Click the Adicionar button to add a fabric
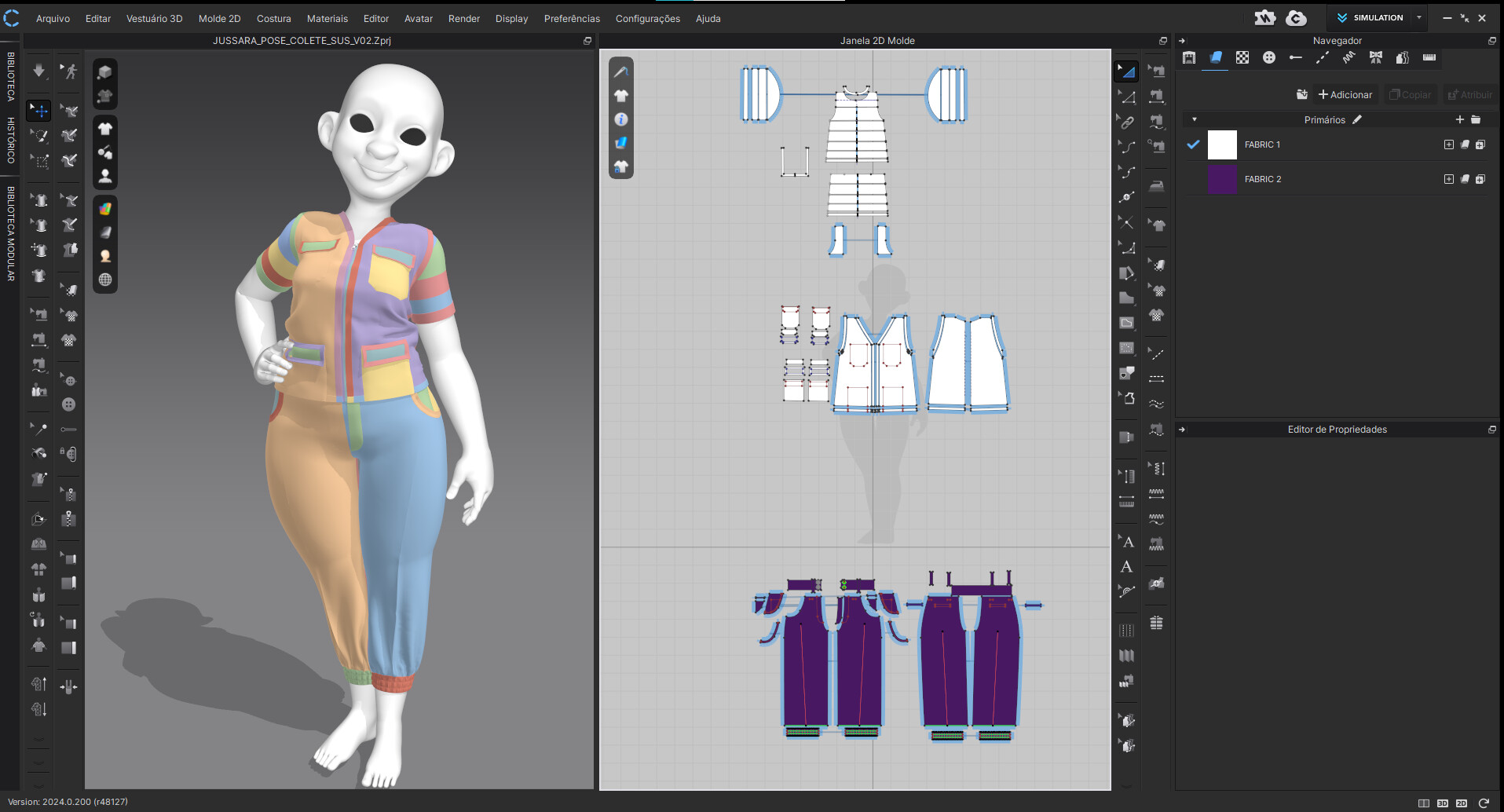The image size is (1504, 812). click(x=1345, y=94)
